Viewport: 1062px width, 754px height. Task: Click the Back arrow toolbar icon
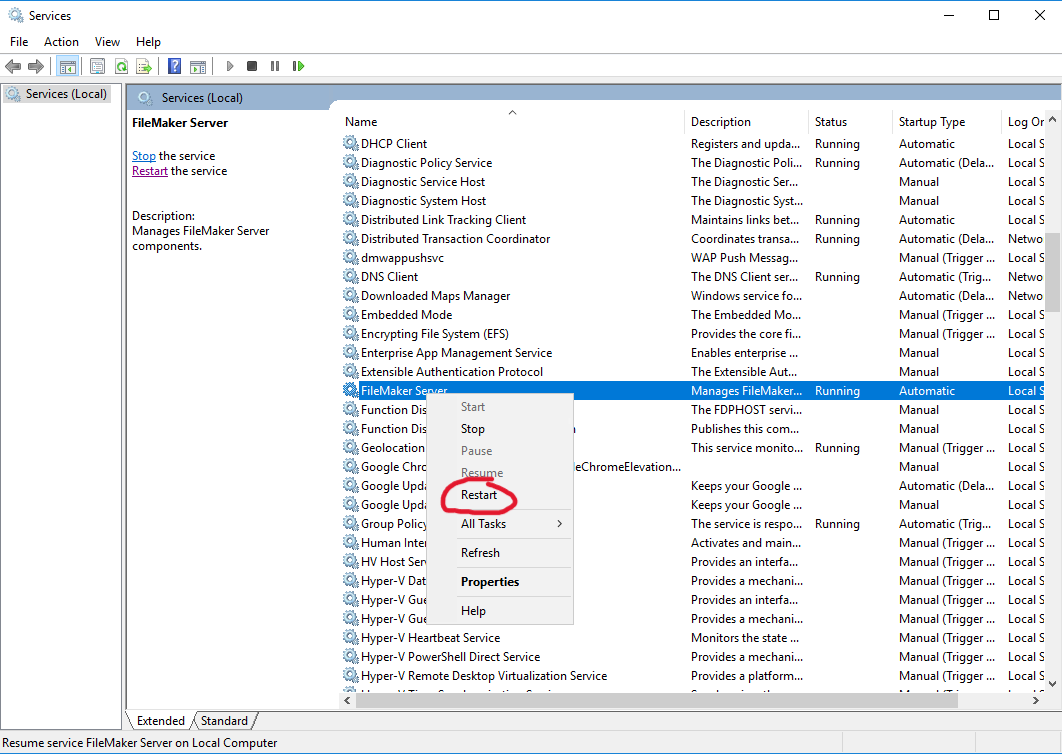click(x=13, y=66)
